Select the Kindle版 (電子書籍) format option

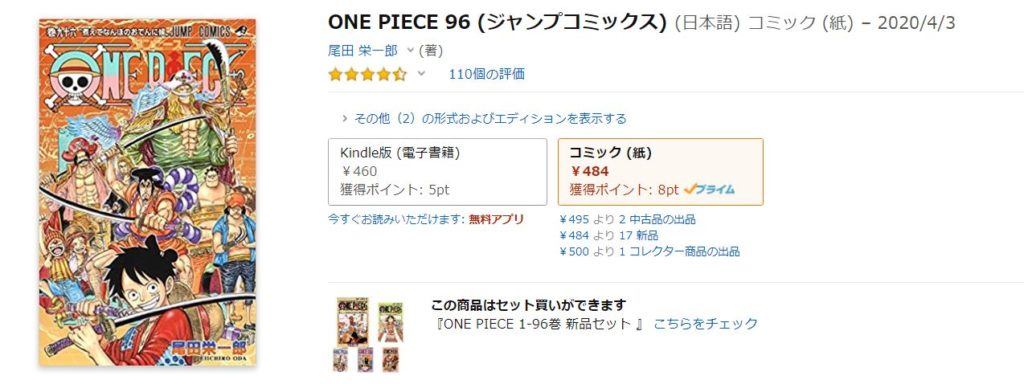438,172
